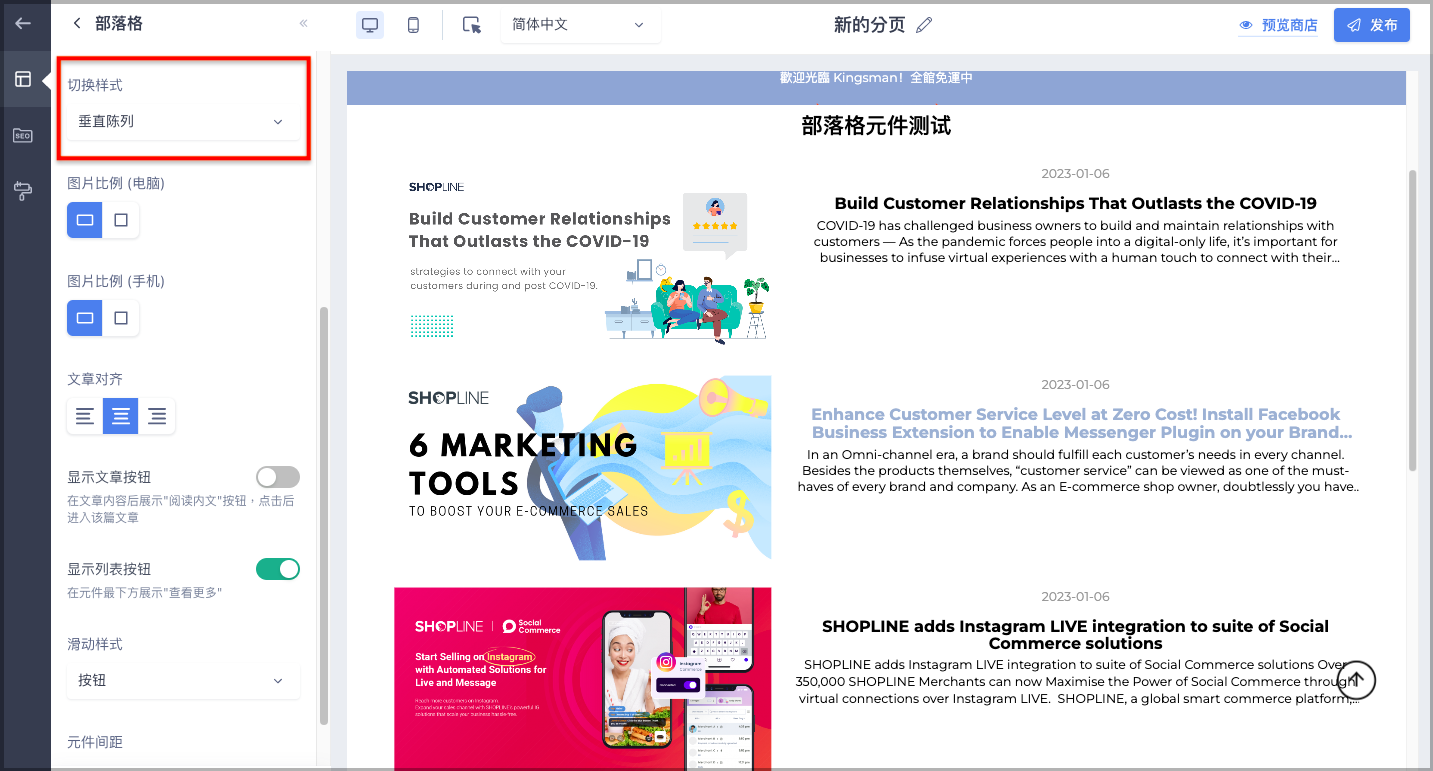
Task: Click the back arrow in left sidebar
Action: point(23,23)
